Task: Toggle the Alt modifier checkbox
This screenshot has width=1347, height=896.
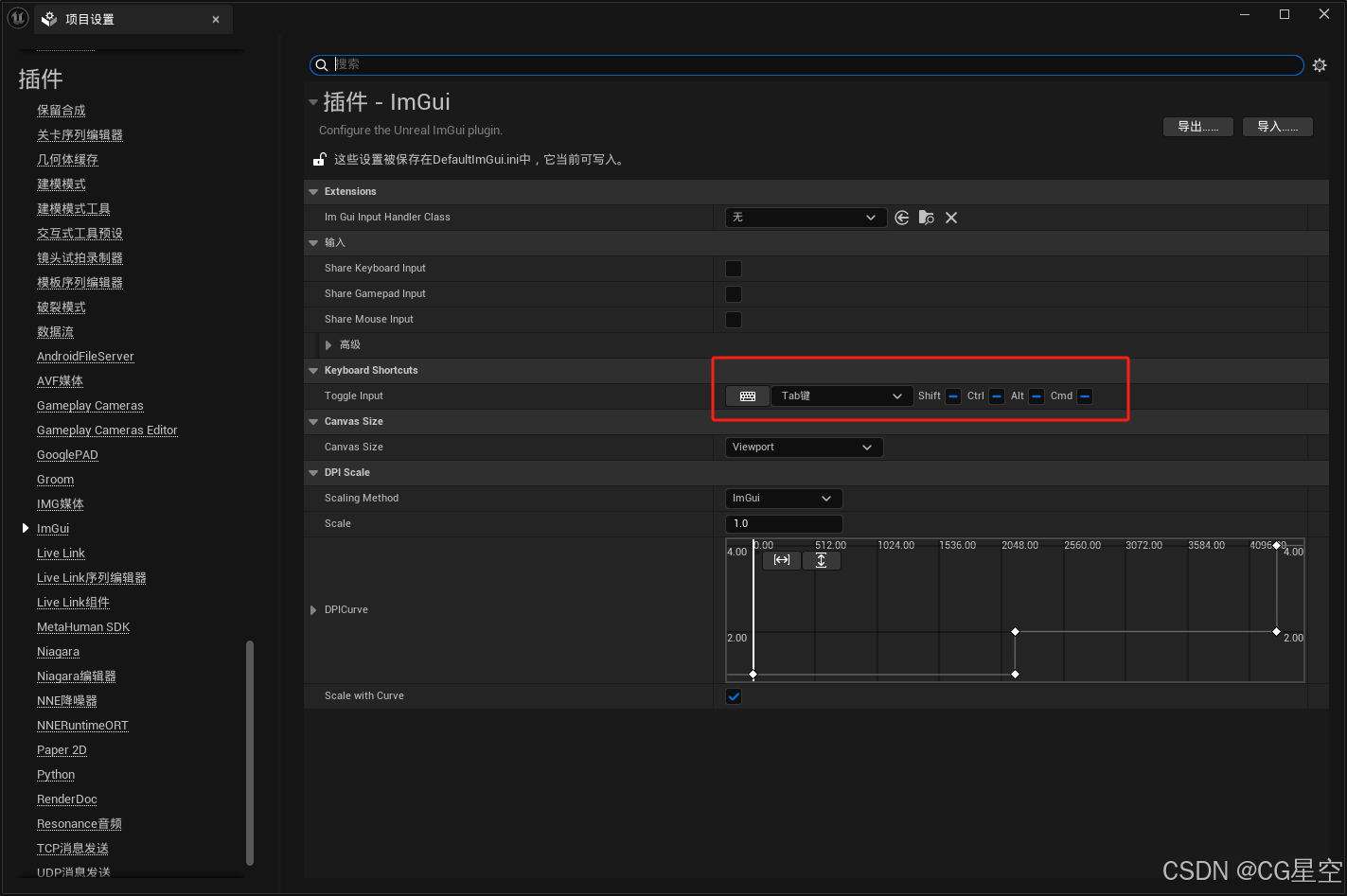Action: (x=1037, y=396)
